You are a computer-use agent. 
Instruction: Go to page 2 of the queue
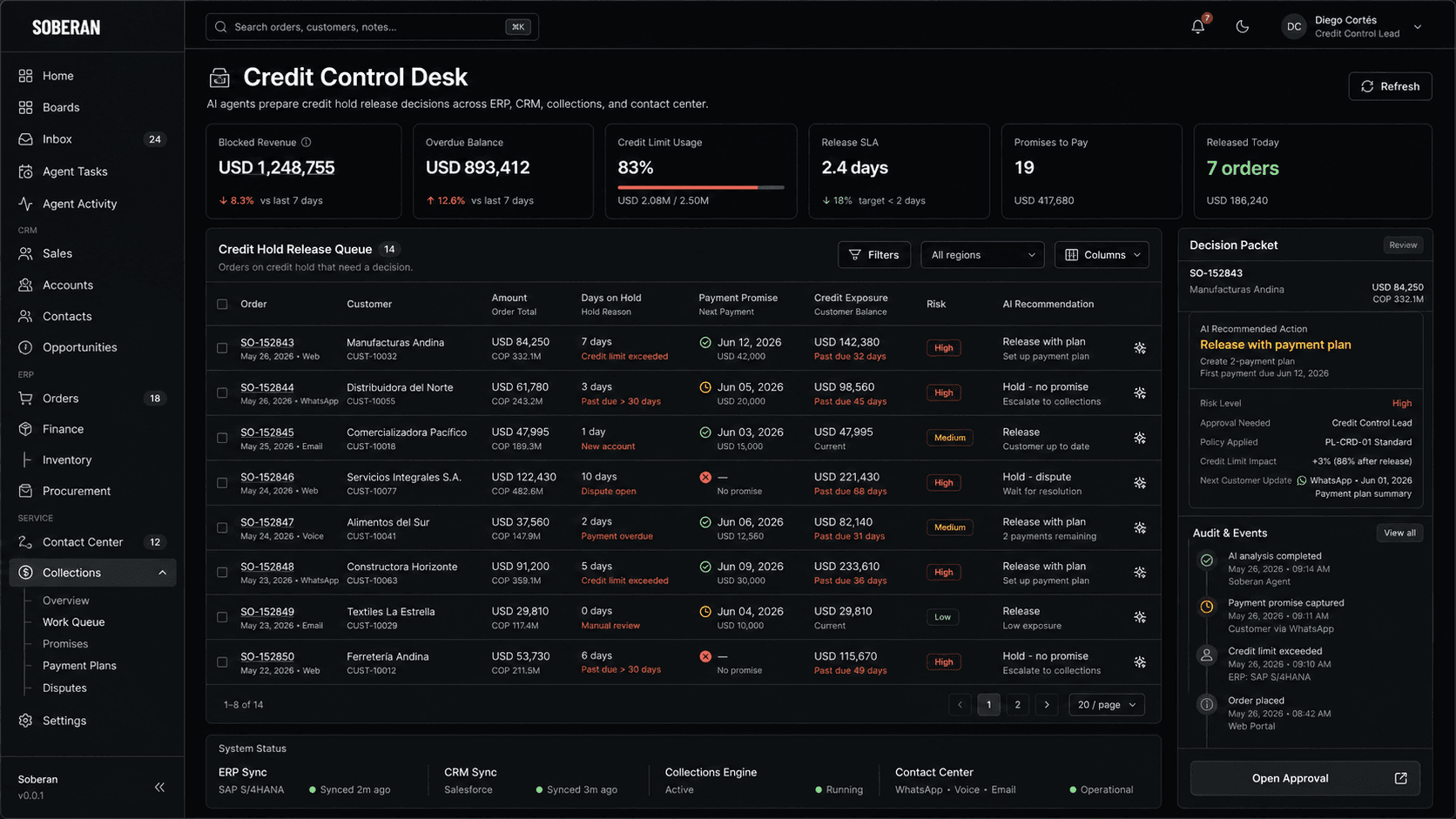coord(1017,705)
